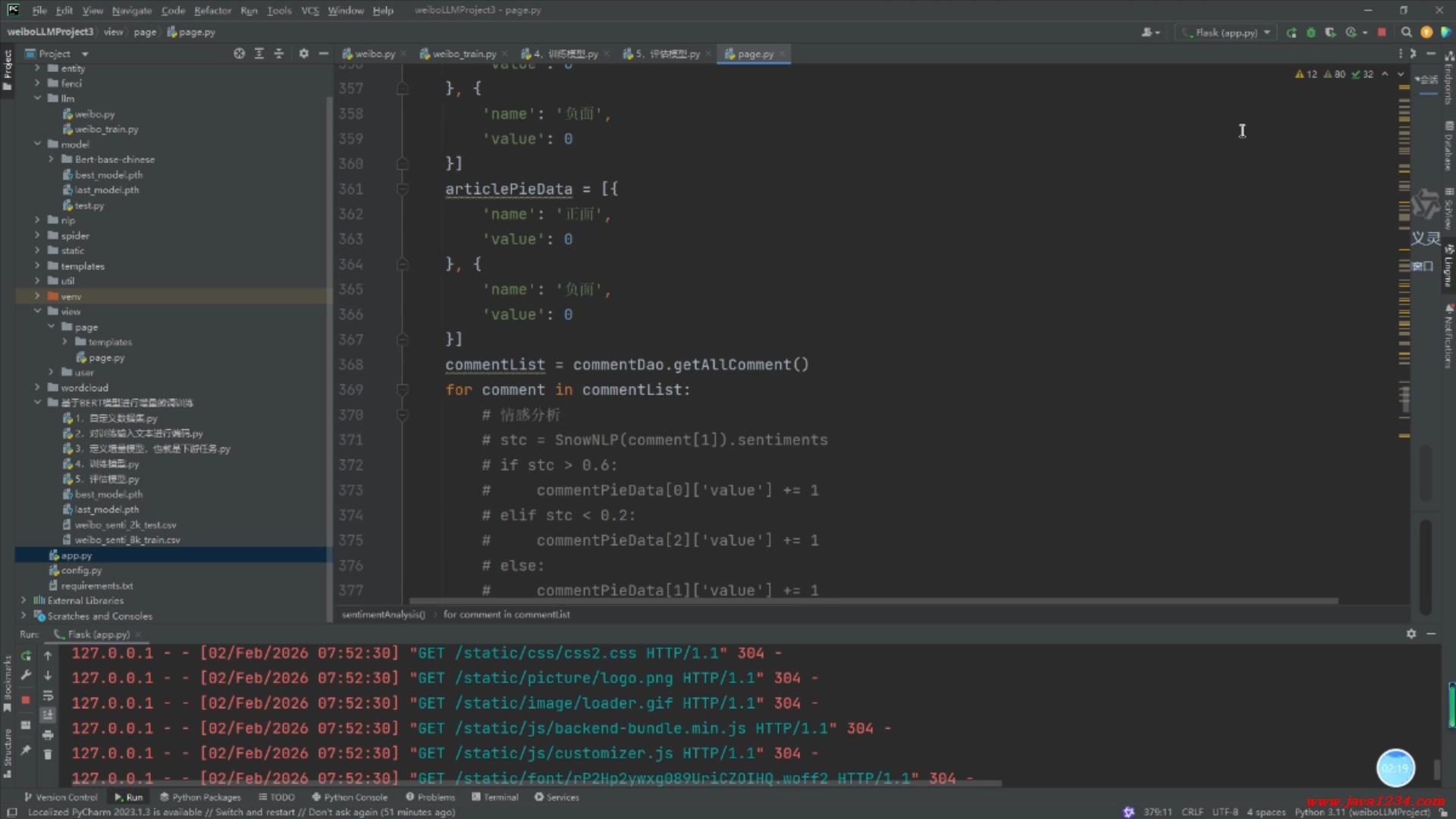Screen dimensions: 1456x819
Task: Toggle scroll to end in console
Action: tap(48, 715)
